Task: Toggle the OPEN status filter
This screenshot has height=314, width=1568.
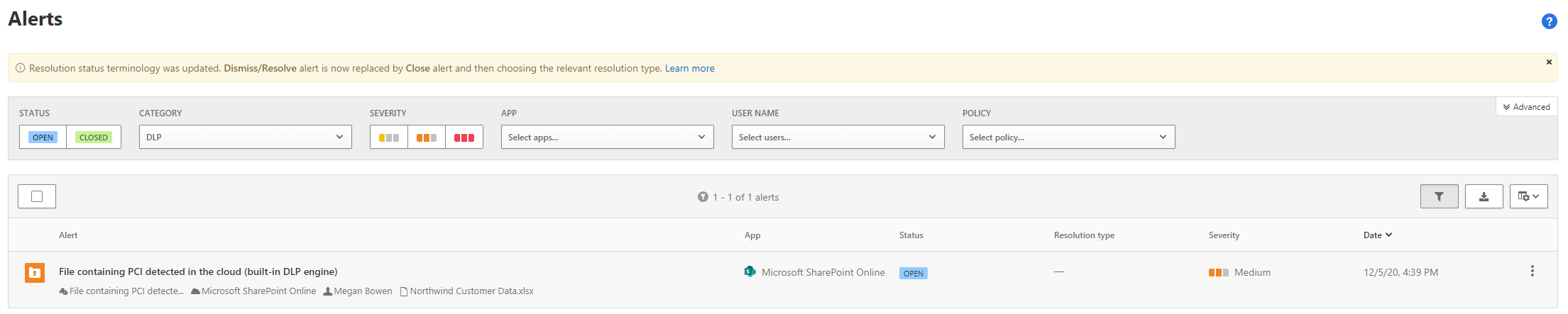Action: coord(43,137)
